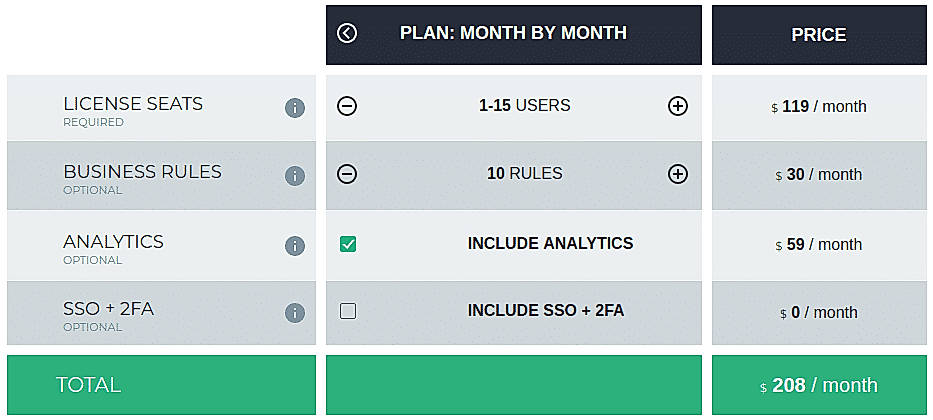Viewport: 933px width, 420px height.
Task: Uncheck the Include Analytics checkbox
Action: pyautogui.click(x=348, y=244)
